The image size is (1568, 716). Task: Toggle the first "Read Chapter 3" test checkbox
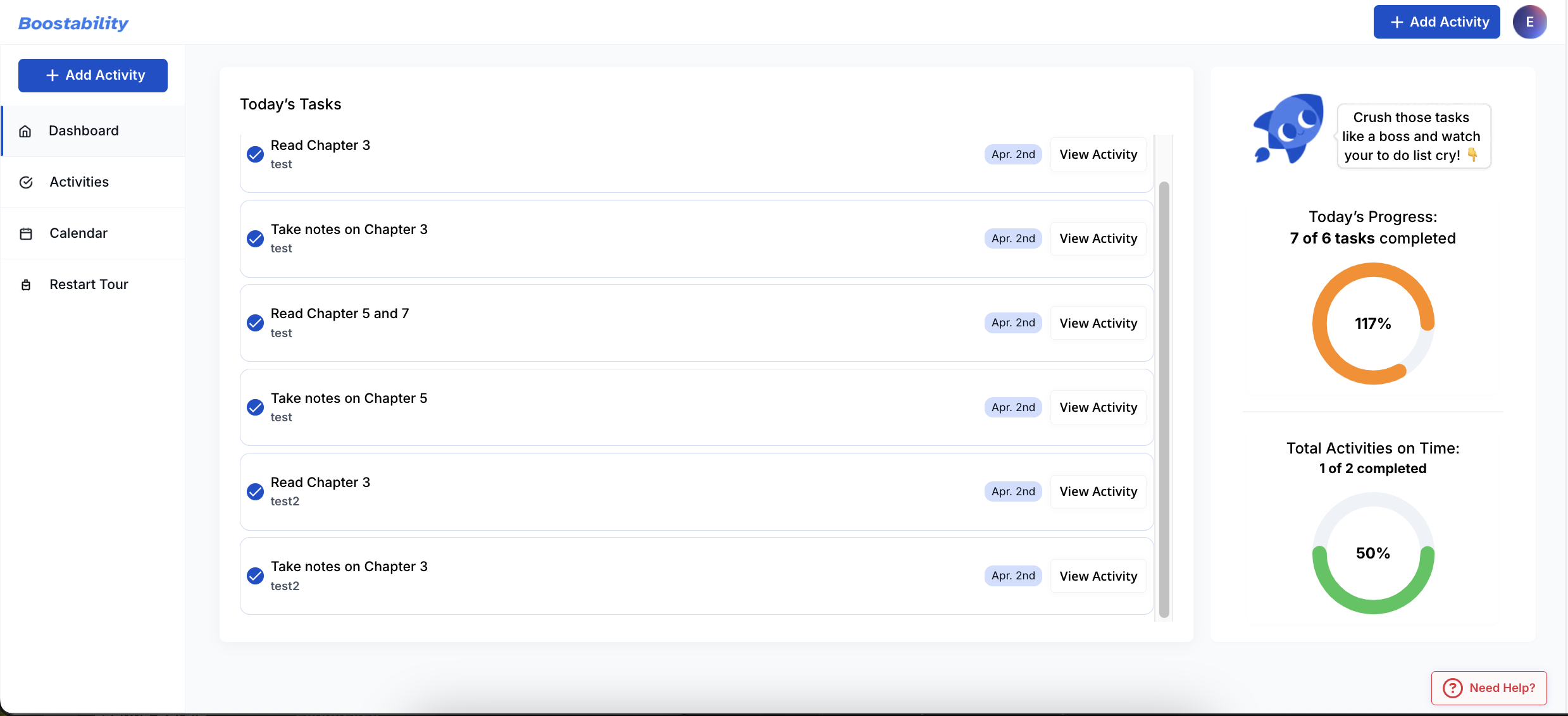[x=255, y=154]
